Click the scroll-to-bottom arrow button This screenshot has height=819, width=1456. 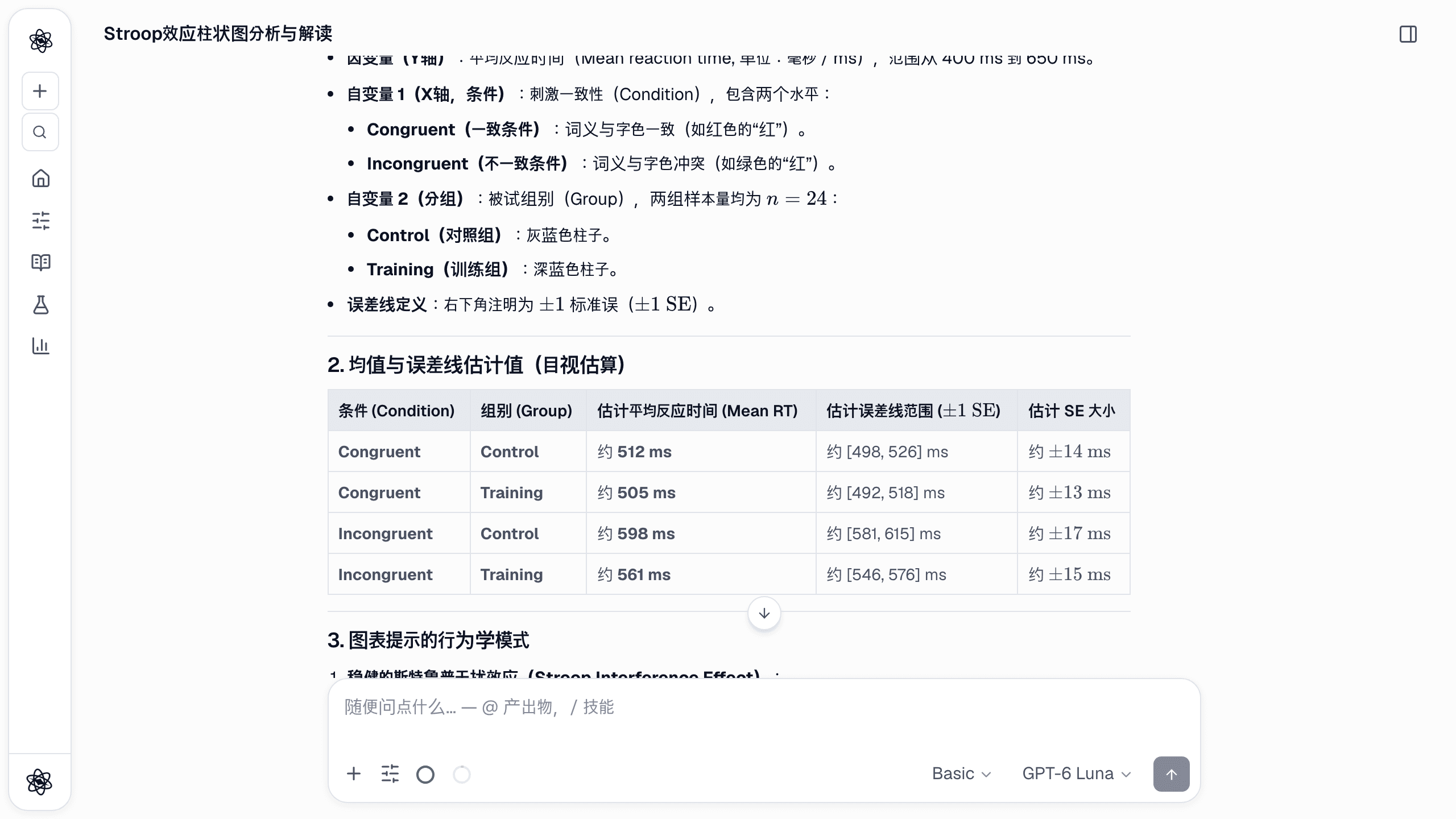pos(764,613)
